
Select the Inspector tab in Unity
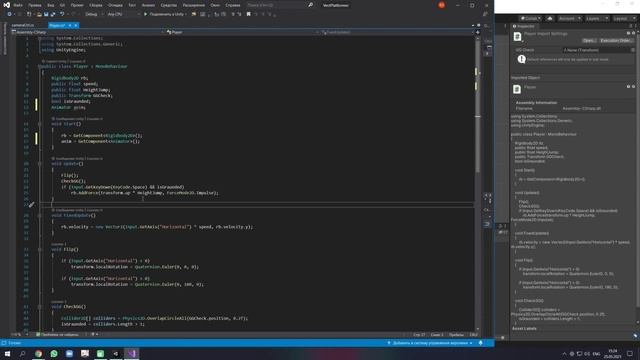pos(523,26)
